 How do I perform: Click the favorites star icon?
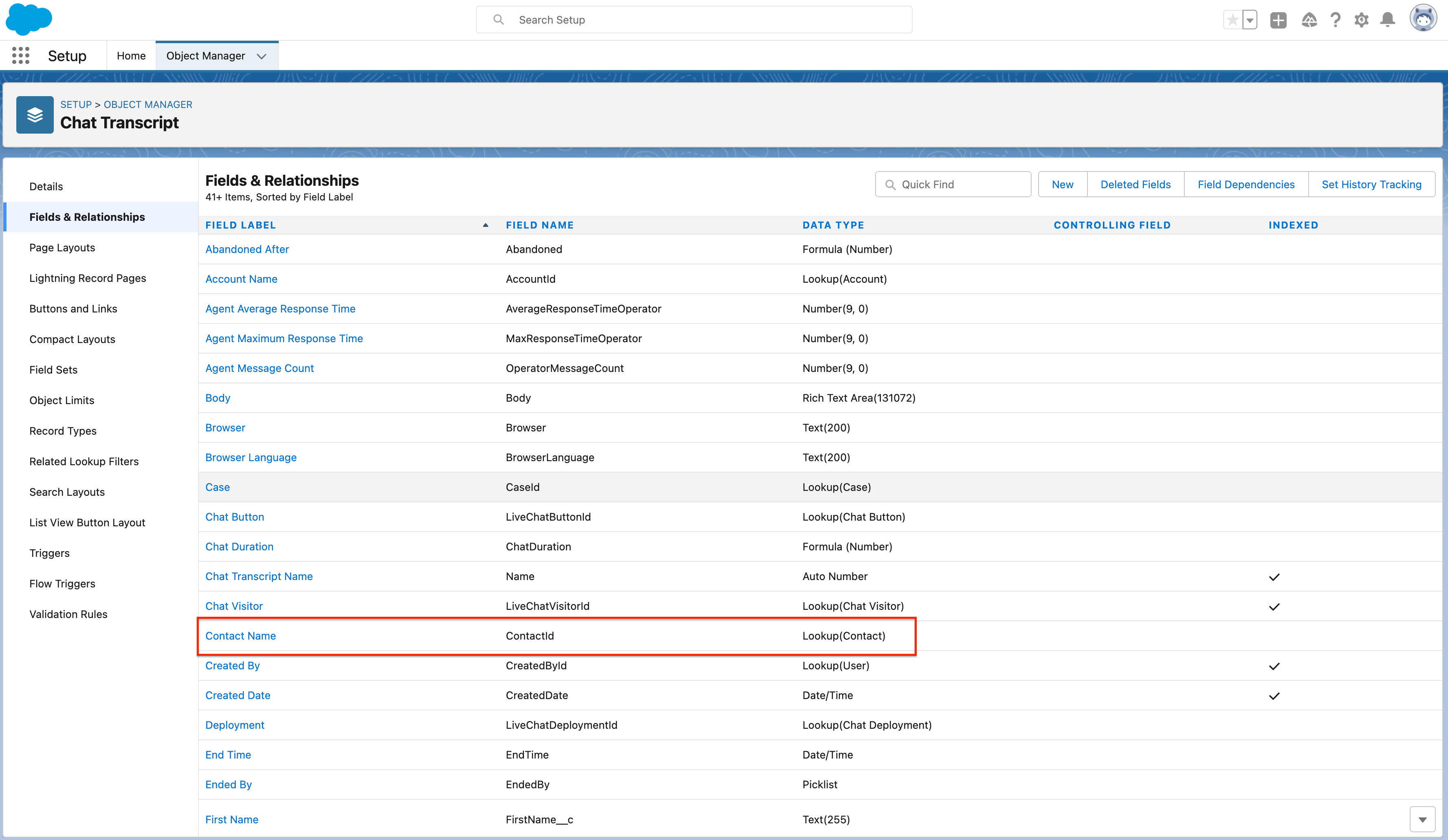[x=1232, y=20]
